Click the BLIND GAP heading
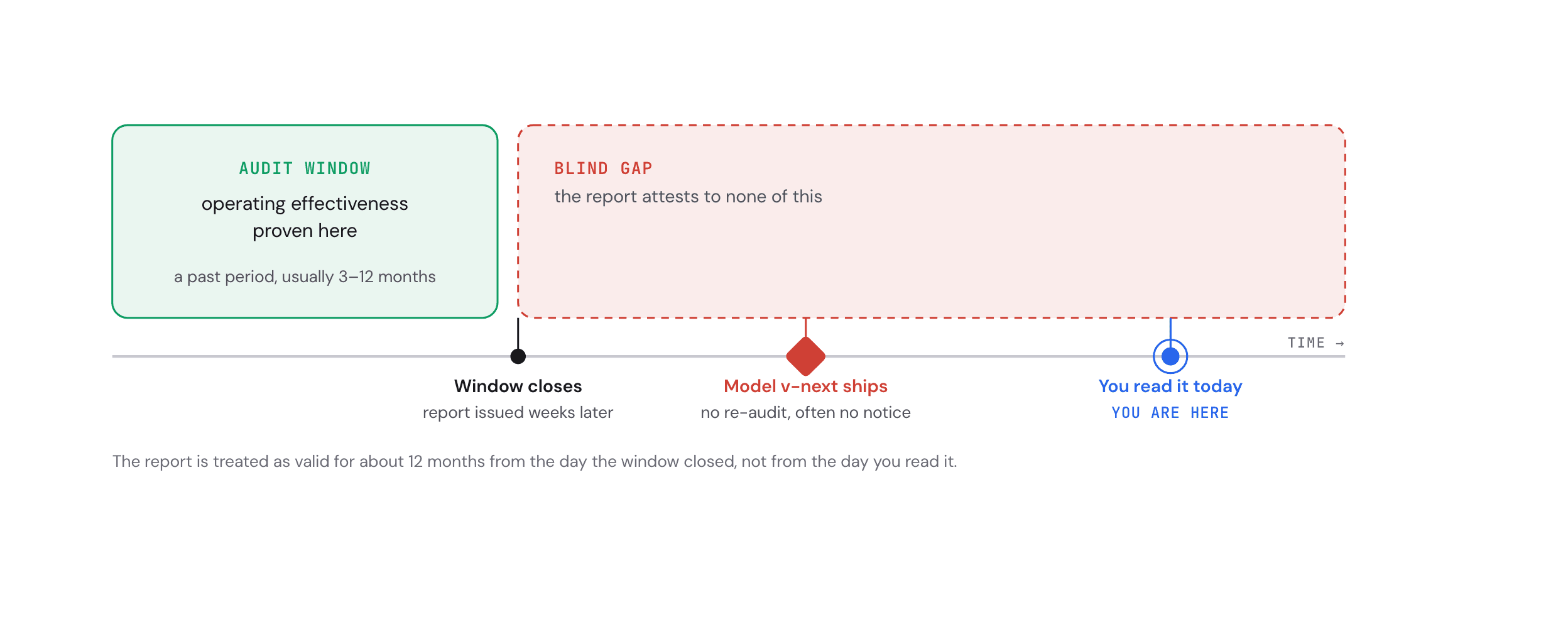Image resolution: width=1568 pixels, height=636 pixels. coord(603,168)
